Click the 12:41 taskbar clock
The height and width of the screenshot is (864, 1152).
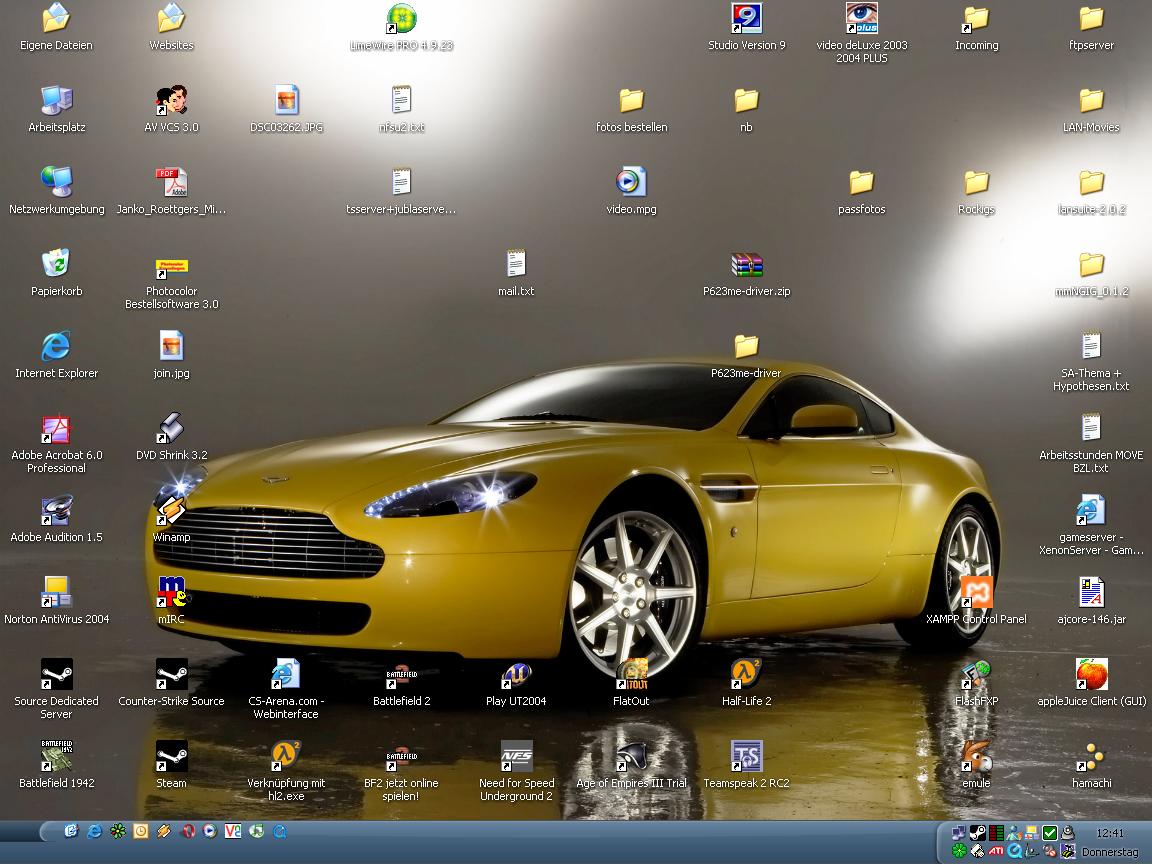pyautogui.click(x=1109, y=833)
